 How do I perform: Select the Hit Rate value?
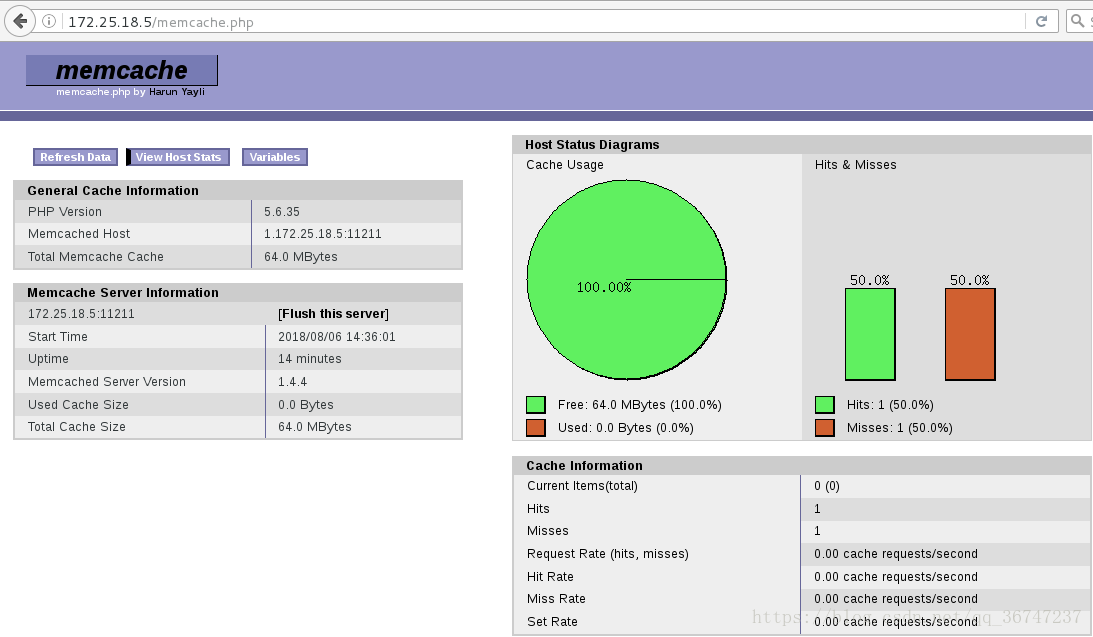pos(896,576)
